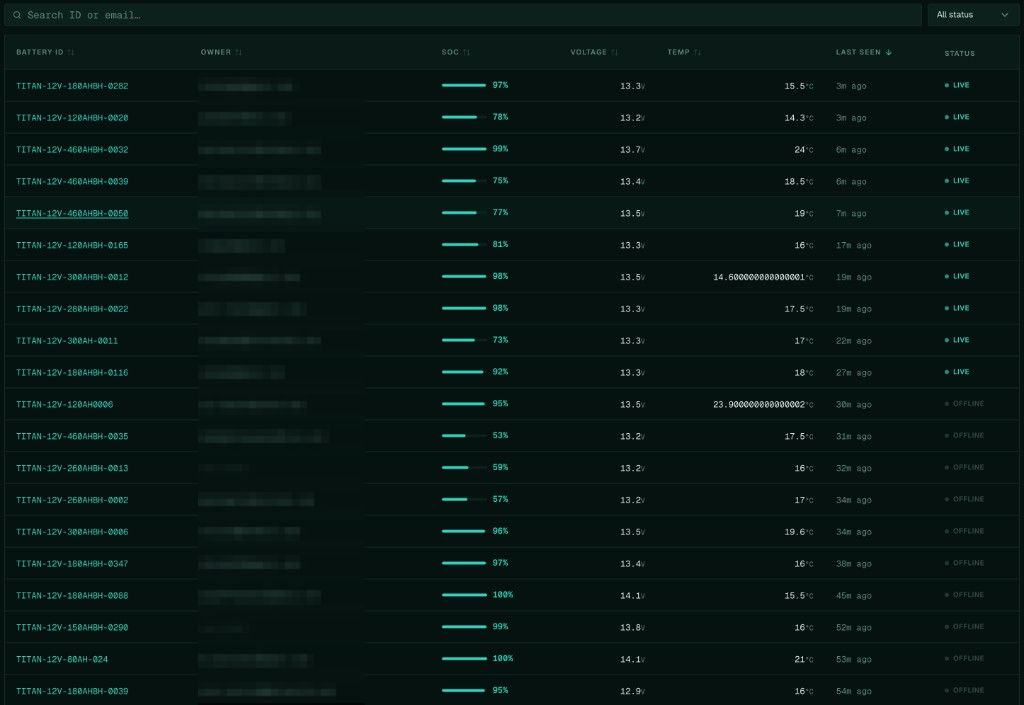The height and width of the screenshot is (705, 1024).
Task: Open battery TITAN-12V-180AHBH-0282
Action: tap(72, 86)
